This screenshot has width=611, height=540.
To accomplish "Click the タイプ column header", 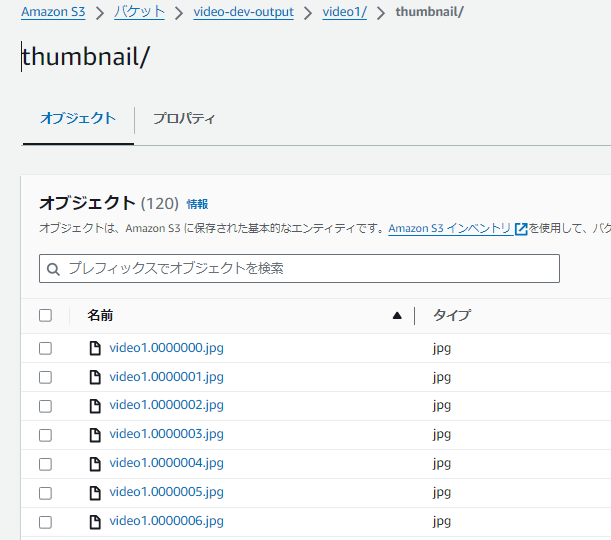I will coord(451,315).
